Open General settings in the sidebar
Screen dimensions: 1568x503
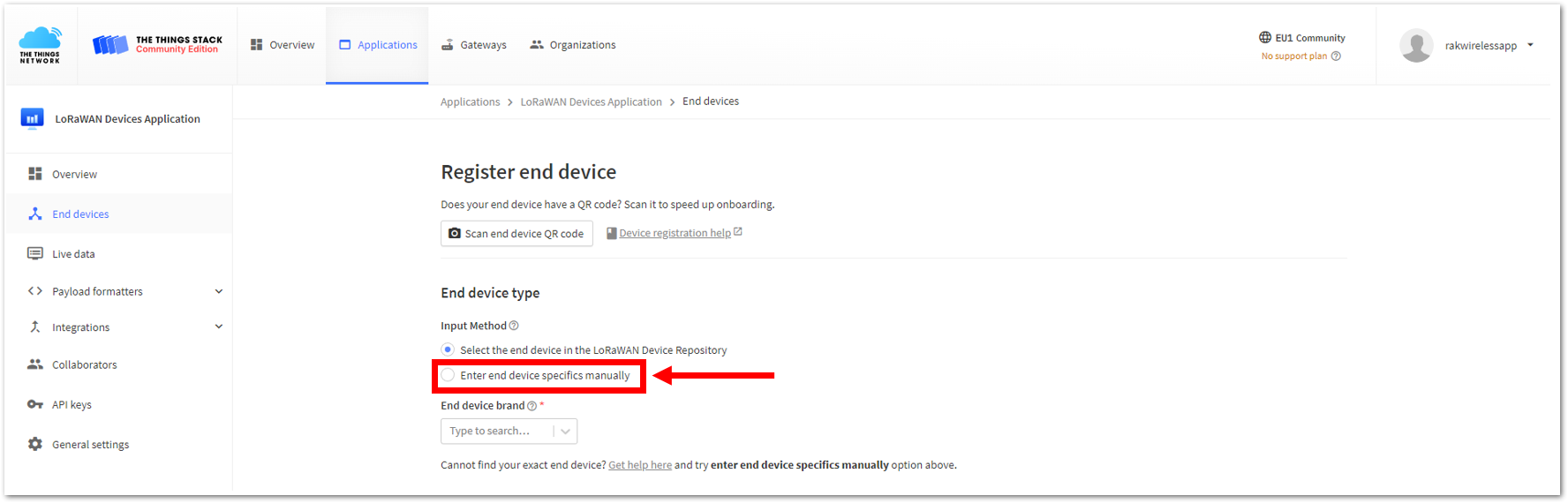119,444
